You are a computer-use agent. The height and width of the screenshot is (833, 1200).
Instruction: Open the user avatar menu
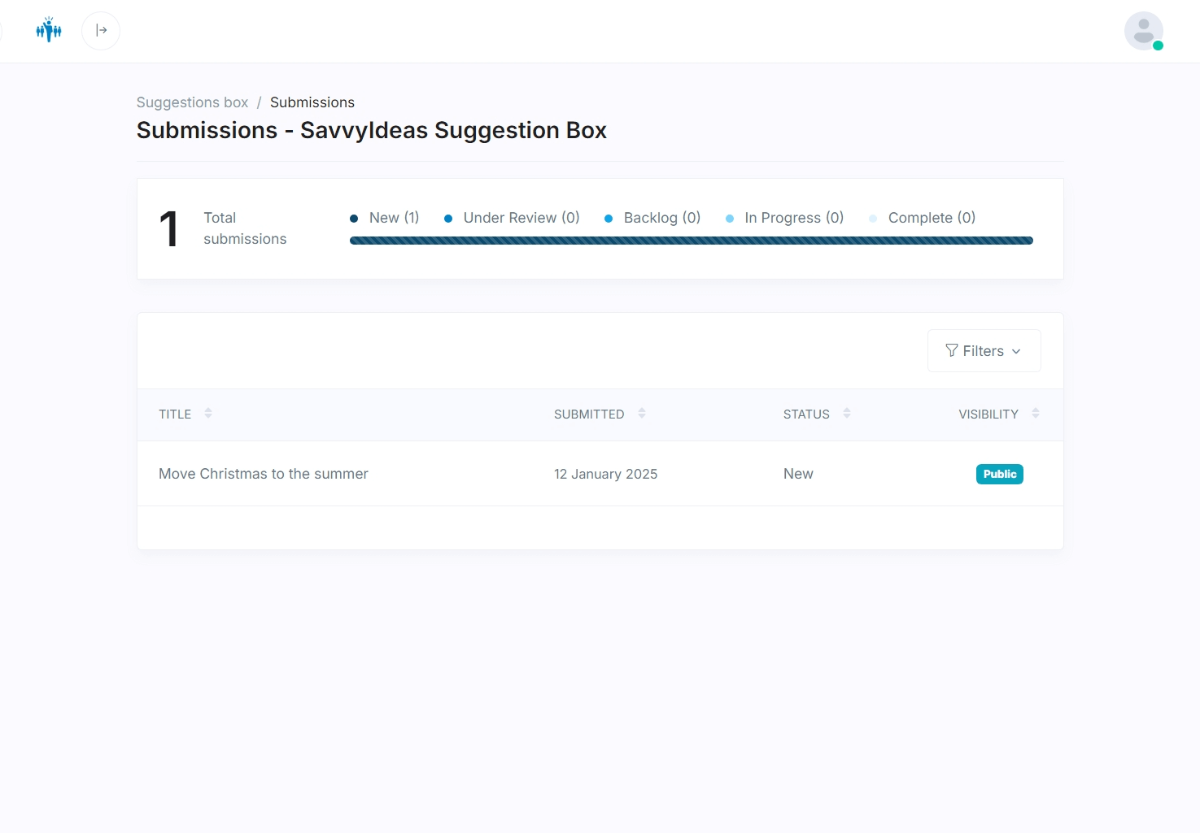(x=1143, y=31)
